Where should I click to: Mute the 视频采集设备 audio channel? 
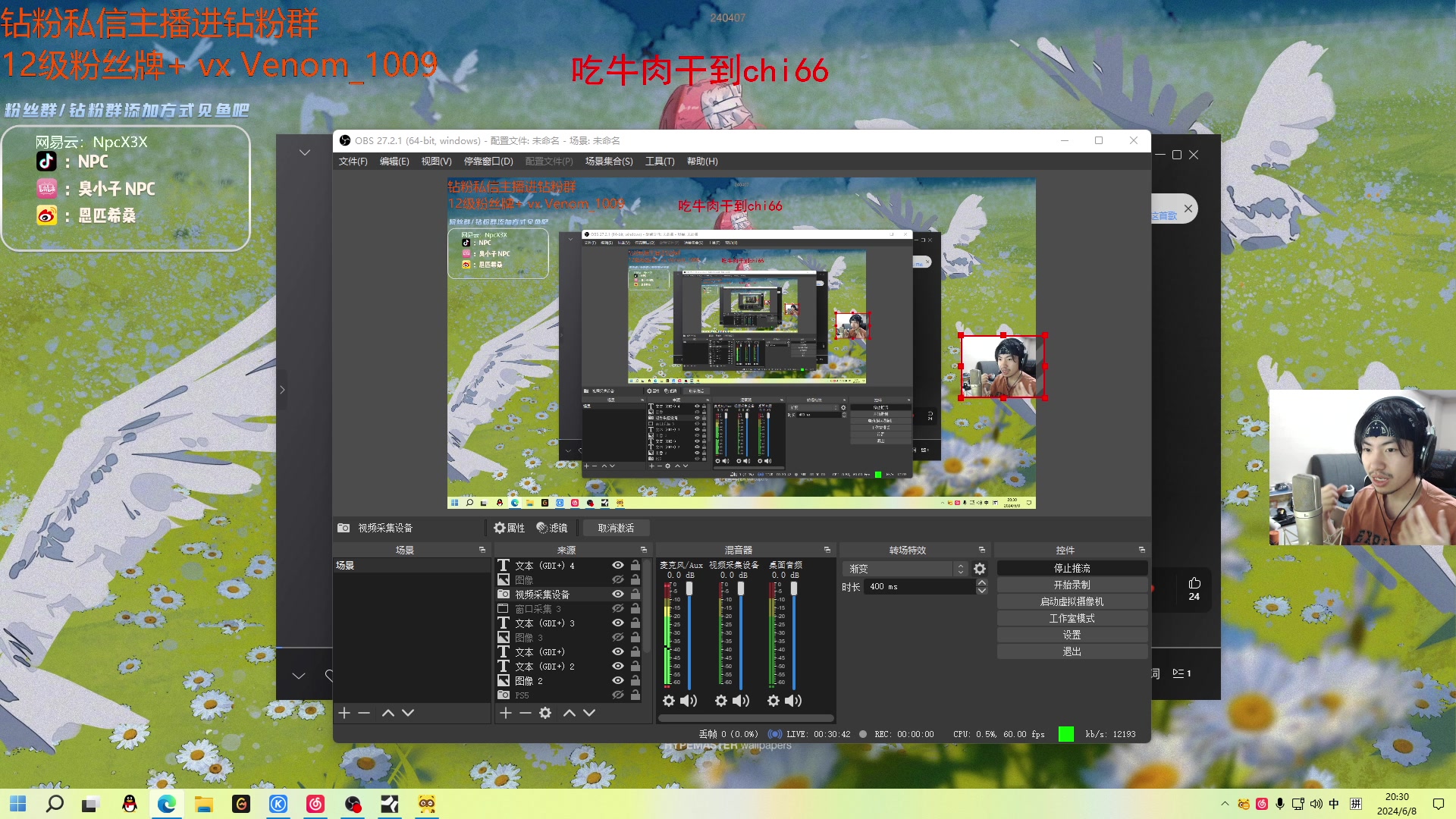(741, 701)
